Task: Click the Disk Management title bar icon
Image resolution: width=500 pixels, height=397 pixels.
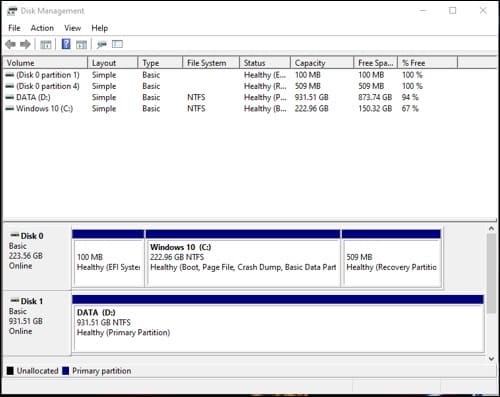Action: click(x=12, y=11)
